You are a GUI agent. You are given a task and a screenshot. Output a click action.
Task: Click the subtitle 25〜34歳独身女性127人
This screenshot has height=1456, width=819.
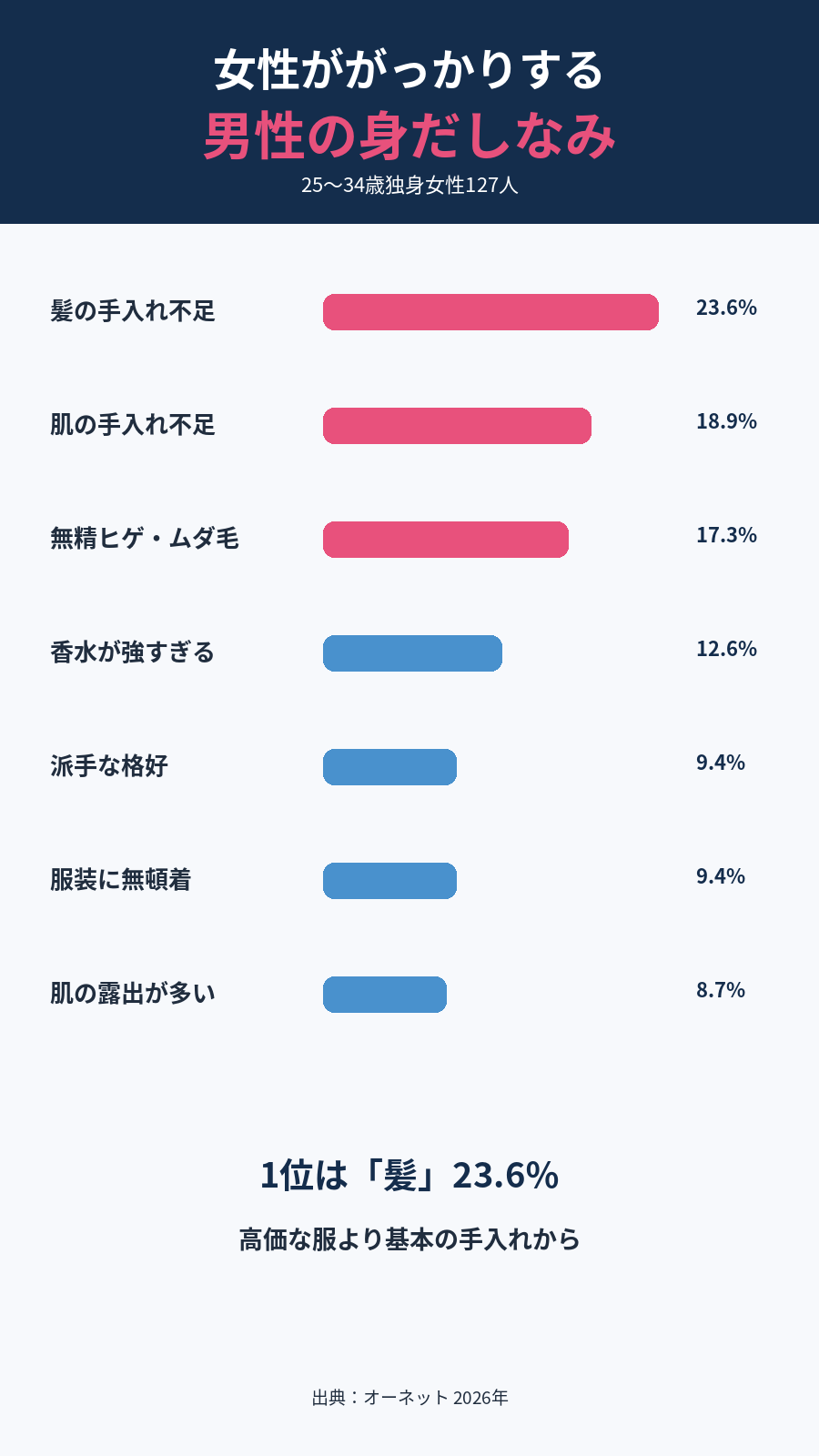coord(409,185)
